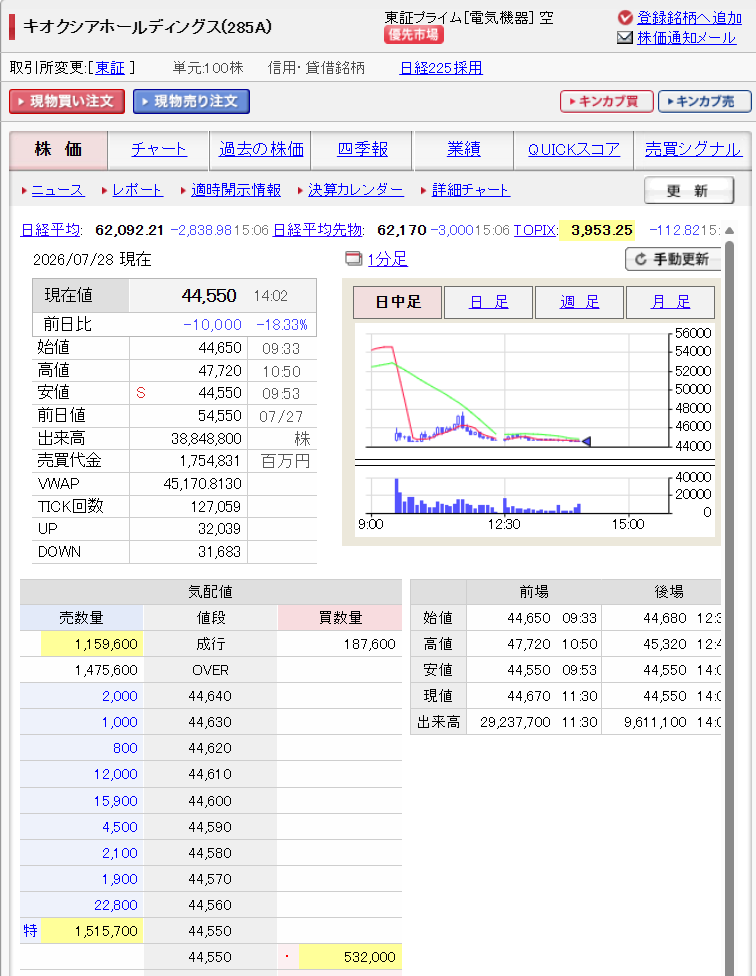Click the 更新 button
This screenshot has height=976, width=756.
(689, 190)
